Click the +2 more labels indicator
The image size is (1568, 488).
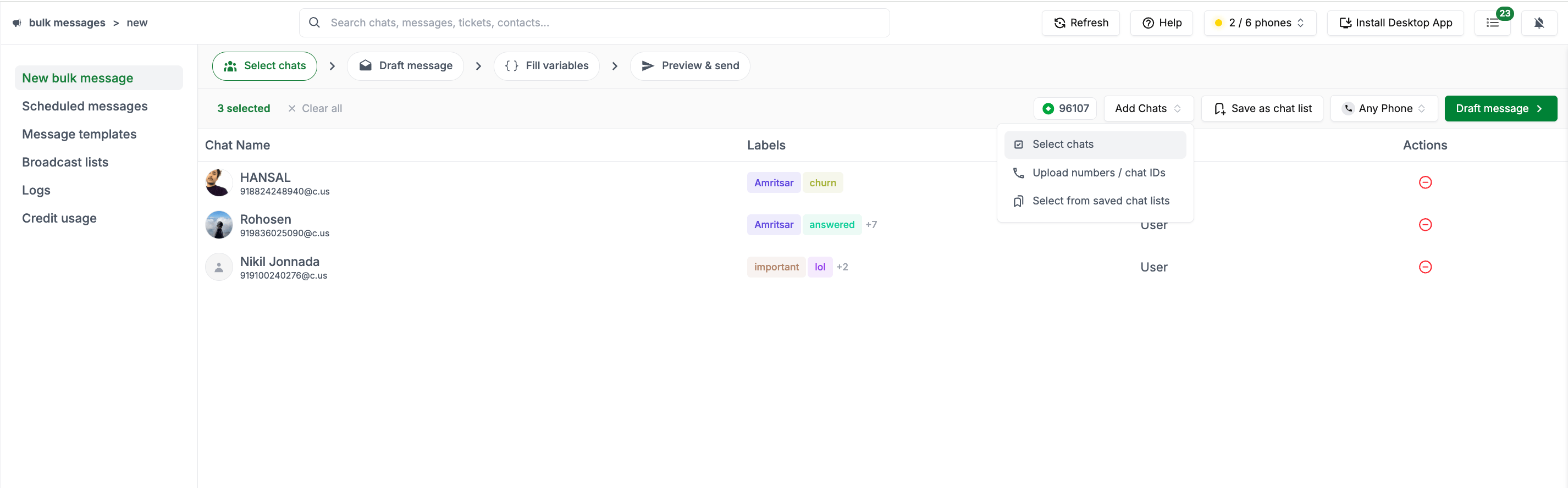pos(842,267)
